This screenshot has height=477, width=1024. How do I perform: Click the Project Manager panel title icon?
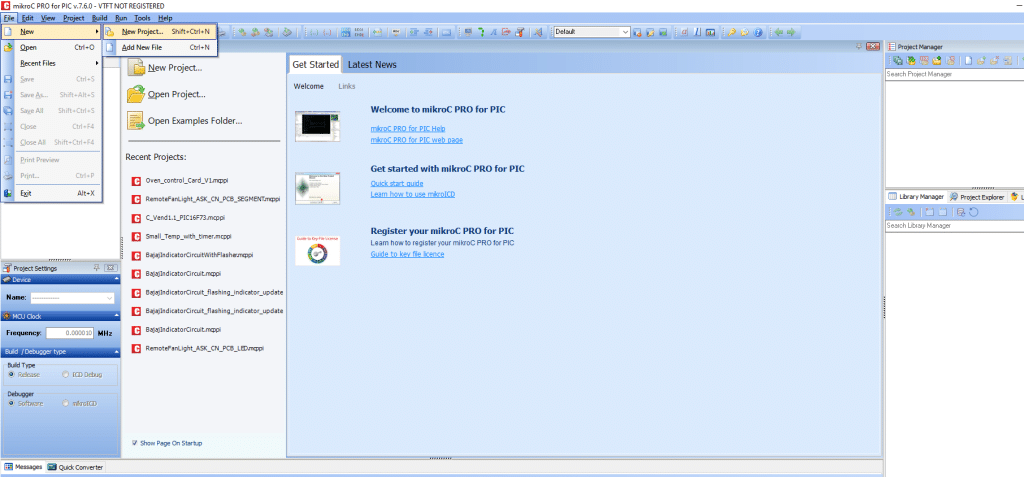[x=891, y=47]
